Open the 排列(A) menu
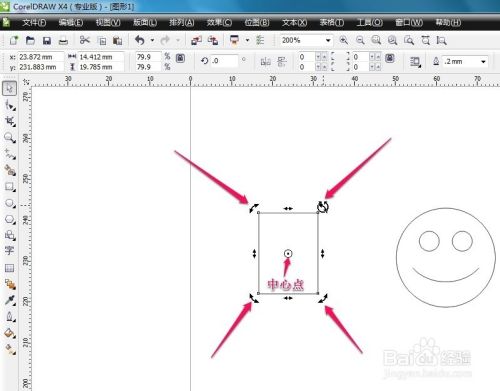 tap(182, 22)
